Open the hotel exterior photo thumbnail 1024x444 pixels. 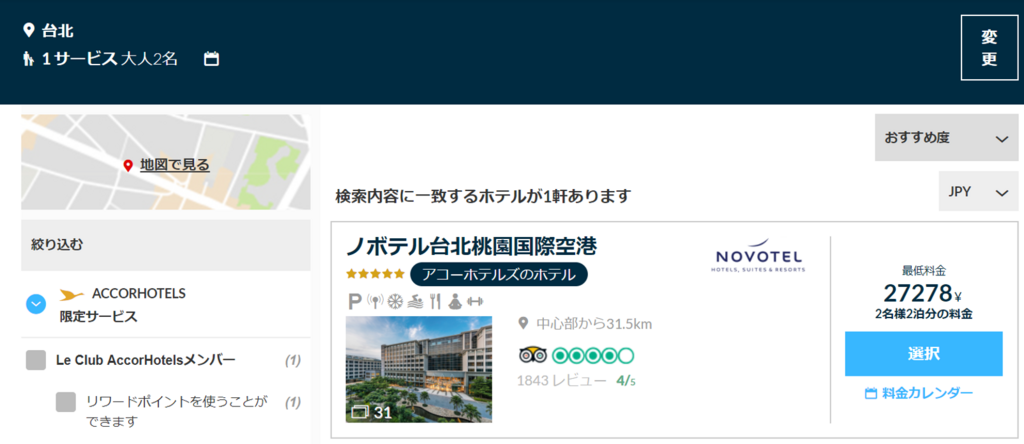click(x=419, y=370)
